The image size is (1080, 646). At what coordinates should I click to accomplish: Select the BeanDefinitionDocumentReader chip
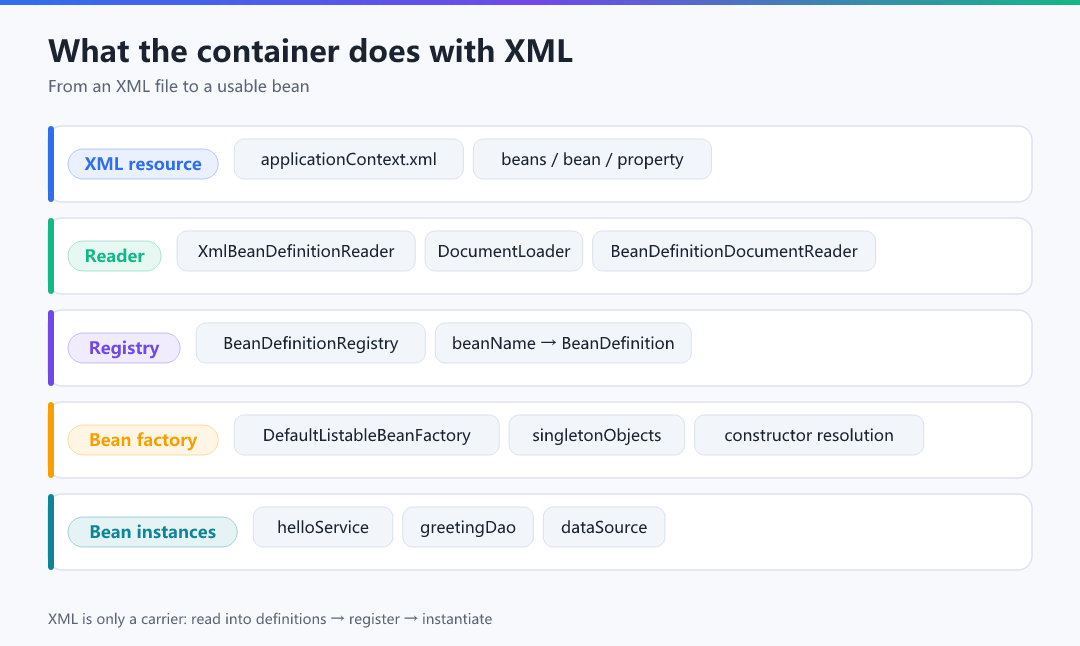(734, 251)
